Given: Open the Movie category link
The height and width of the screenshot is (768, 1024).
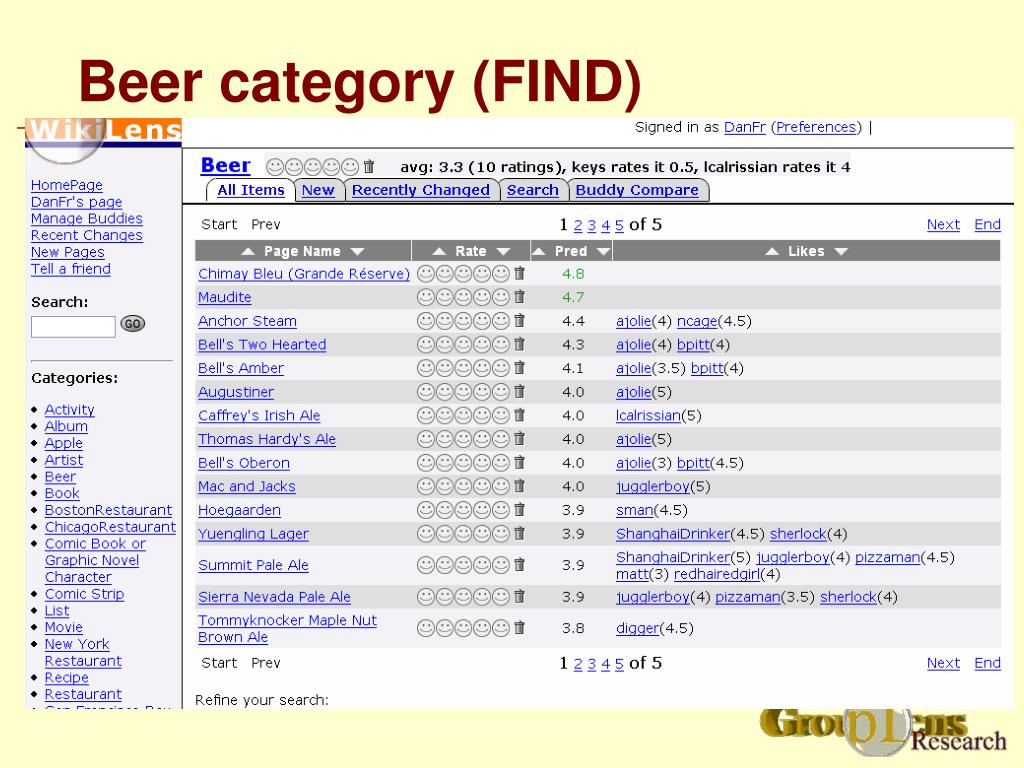Looking at the screenshot, I should pos(63,628).
